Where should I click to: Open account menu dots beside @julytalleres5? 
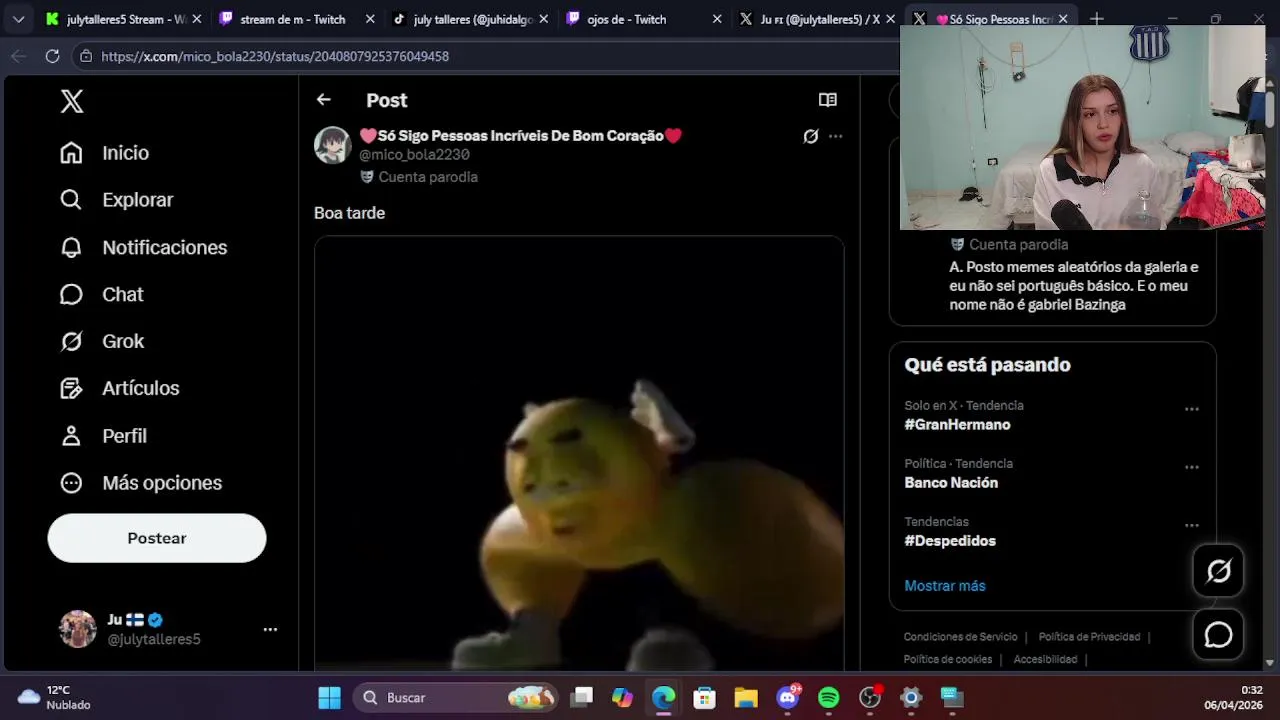point(270,629)
